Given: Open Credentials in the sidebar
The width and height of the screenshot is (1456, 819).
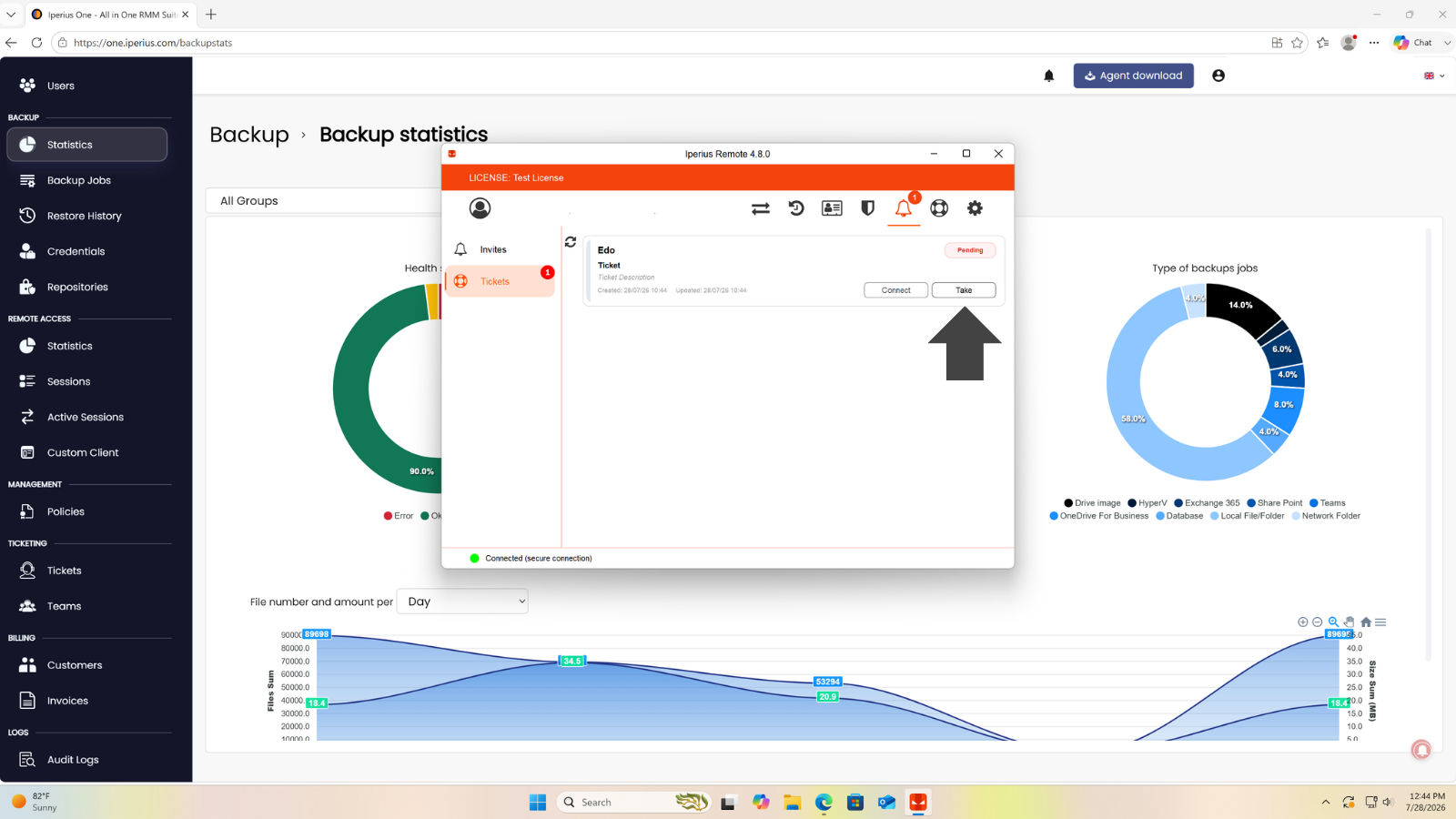Looking at the screenshot, I should coord(87,251).
